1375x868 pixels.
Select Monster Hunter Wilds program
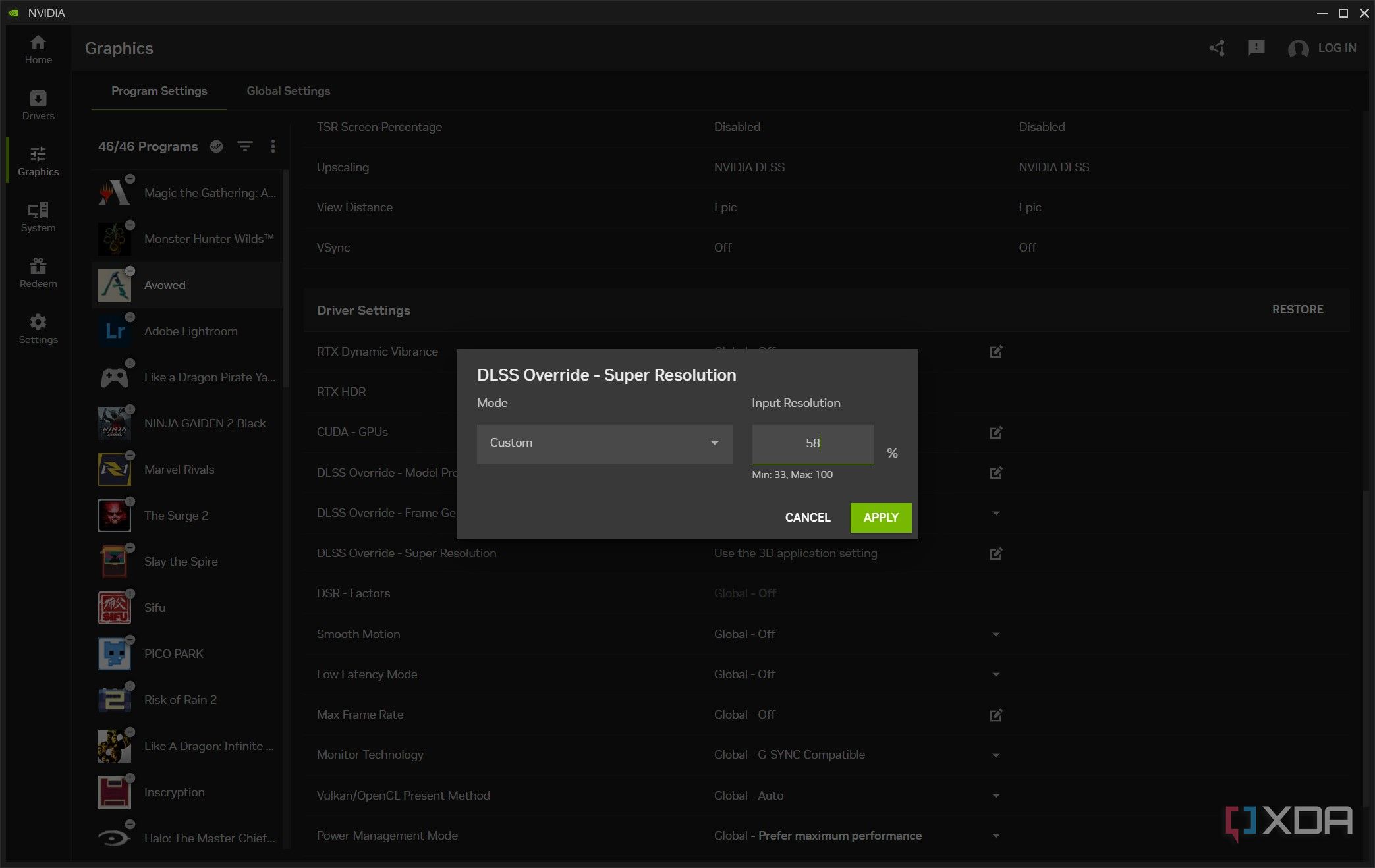pos(187,239)
